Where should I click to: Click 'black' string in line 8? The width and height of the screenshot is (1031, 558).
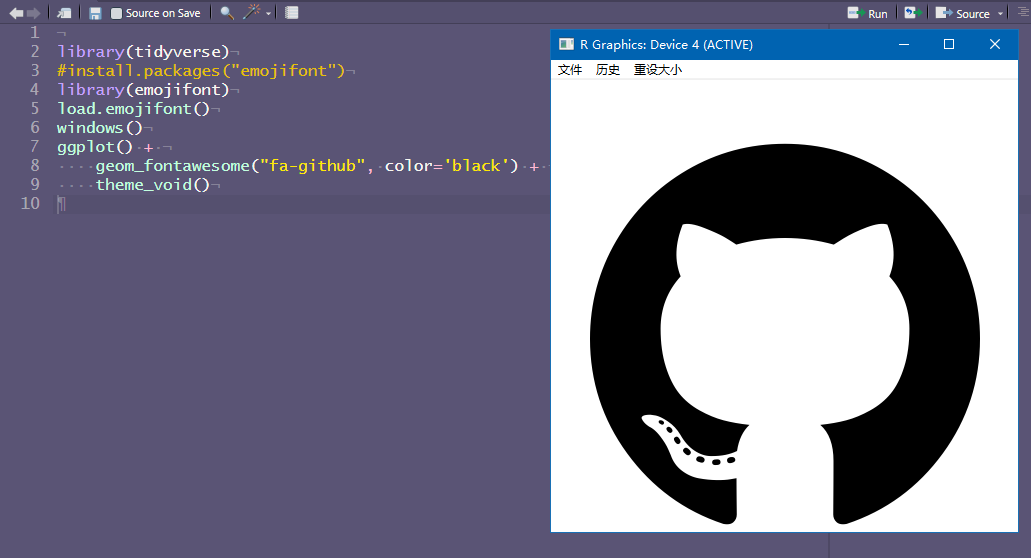(x=476, y=166)
